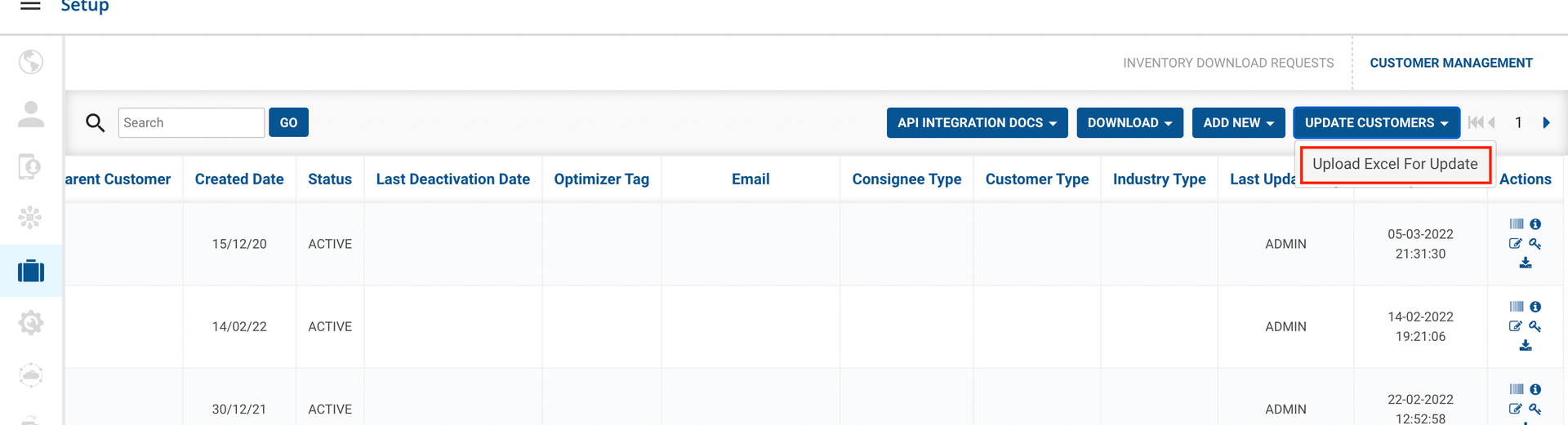
Task: Click the download icon in the 15/12/20 row
Action: [x=1526, y=263]
